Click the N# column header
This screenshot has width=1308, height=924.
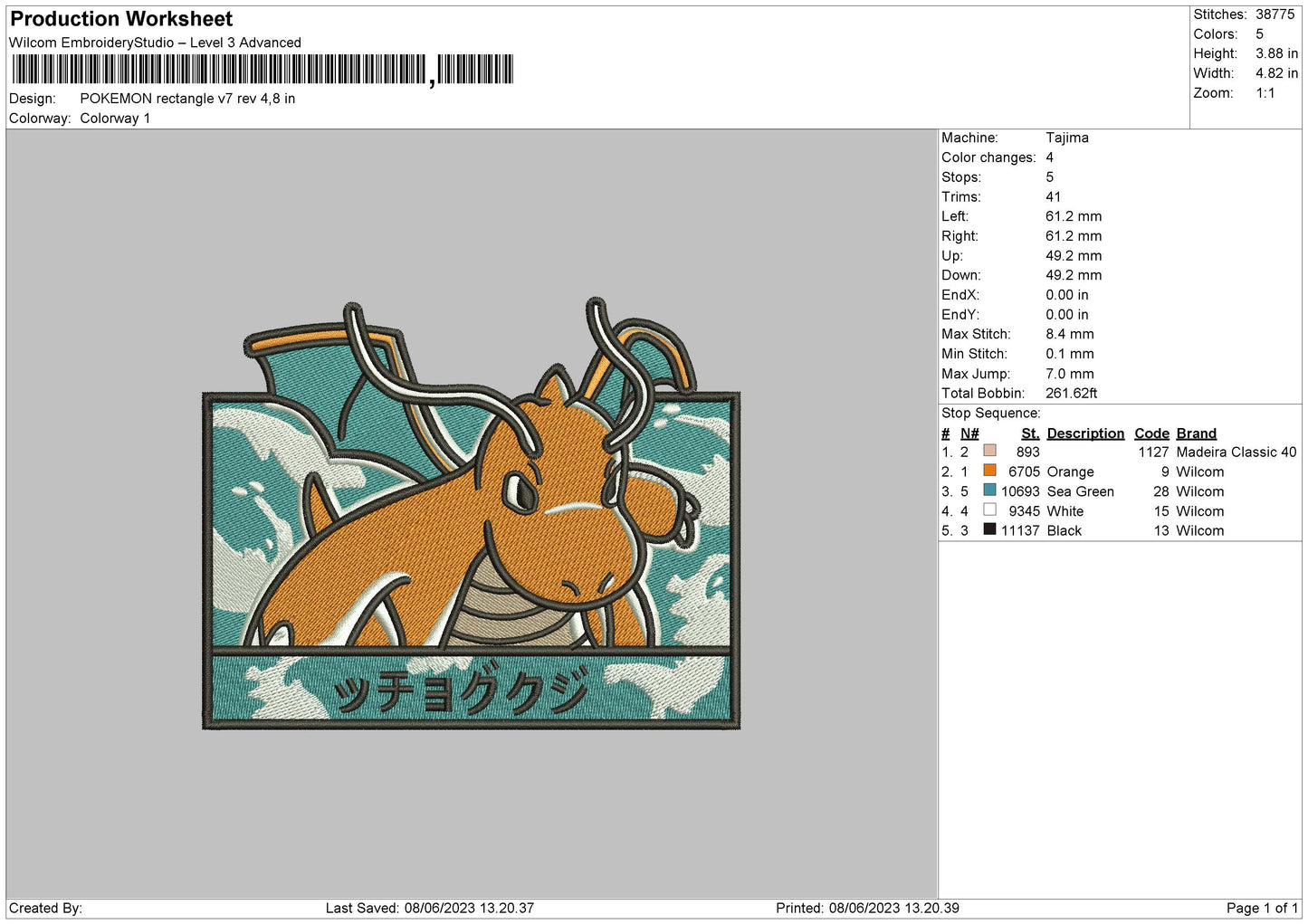pos(969,433)
